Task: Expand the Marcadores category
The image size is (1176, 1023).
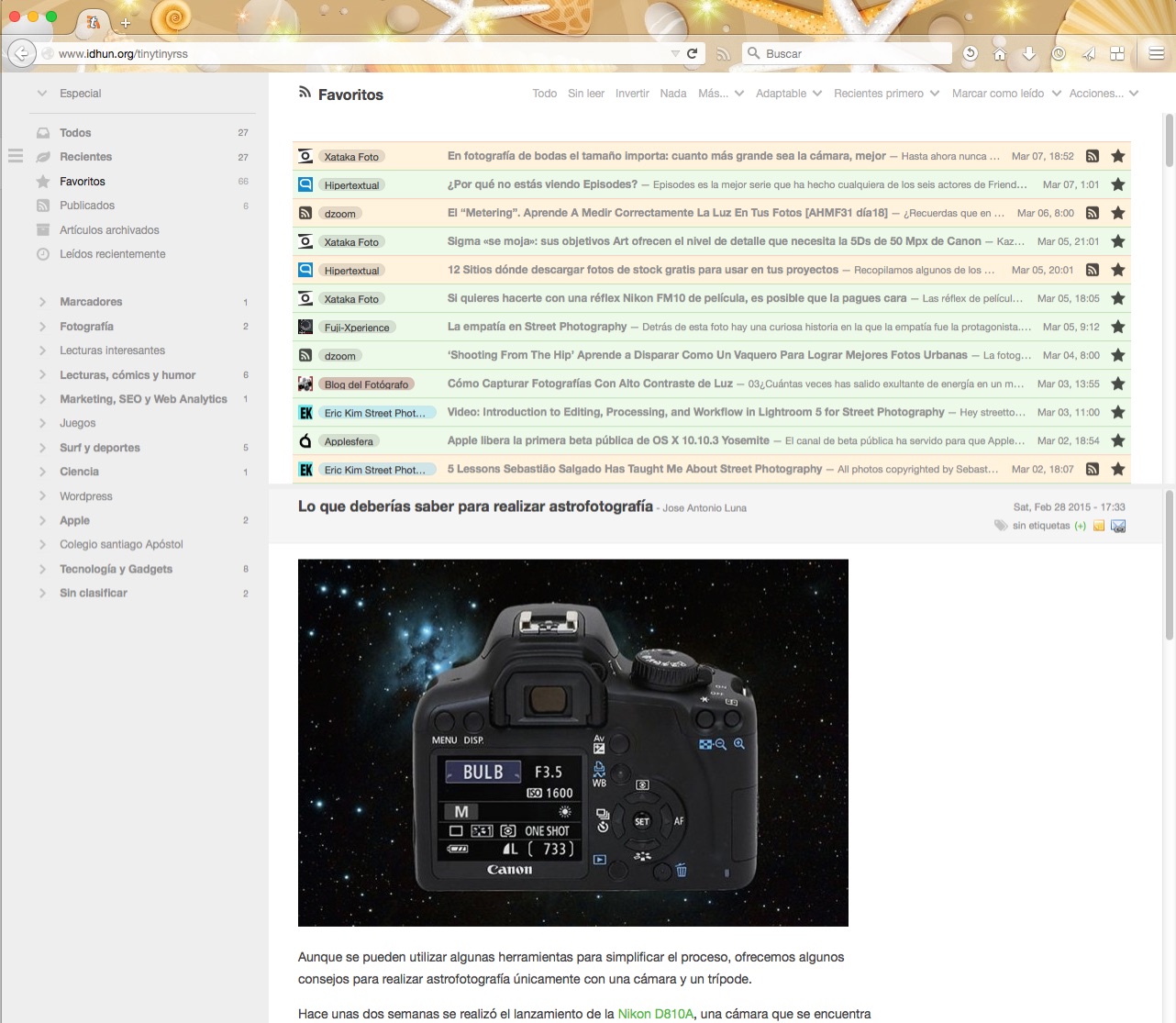Action: 42,302
